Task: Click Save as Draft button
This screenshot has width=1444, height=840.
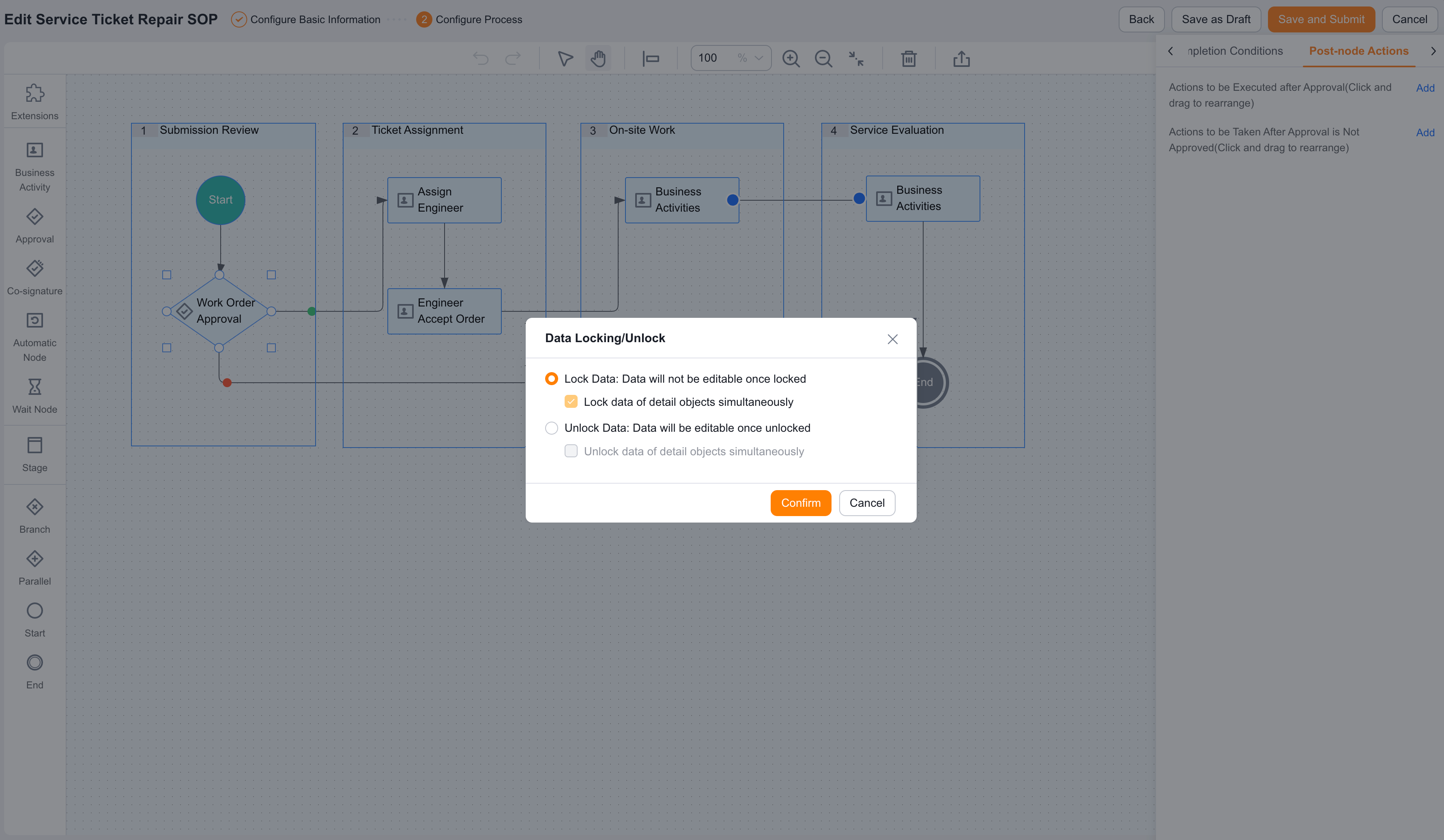Action: coord(1216,19)
